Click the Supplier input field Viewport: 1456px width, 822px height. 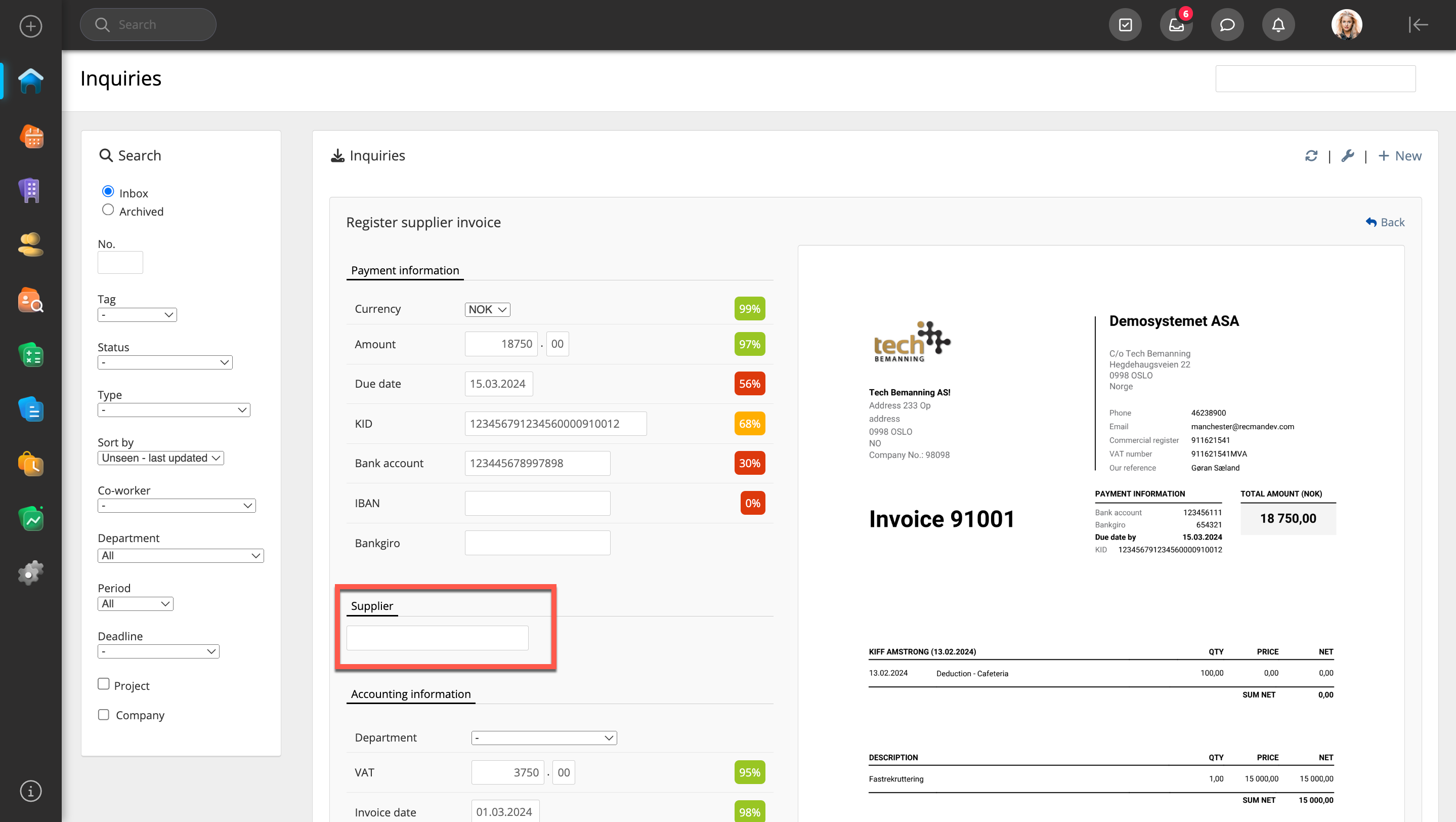point(437,638)
